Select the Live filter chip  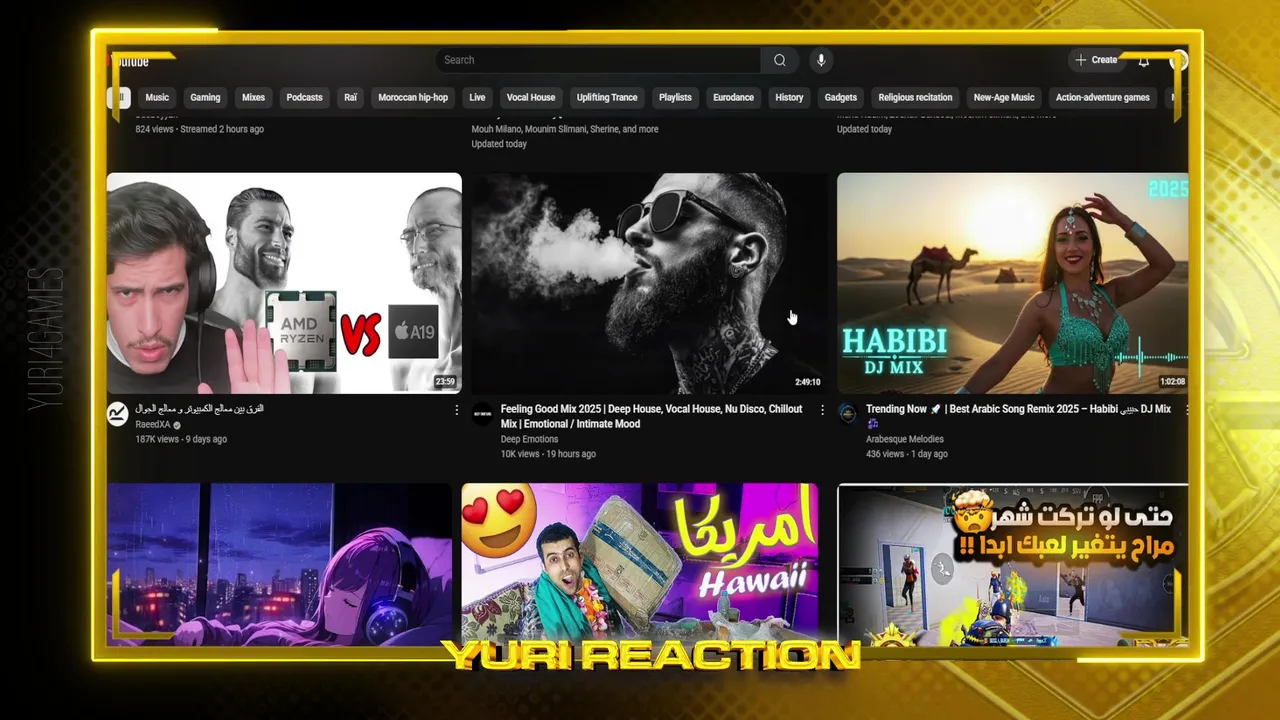click(477, 97)
